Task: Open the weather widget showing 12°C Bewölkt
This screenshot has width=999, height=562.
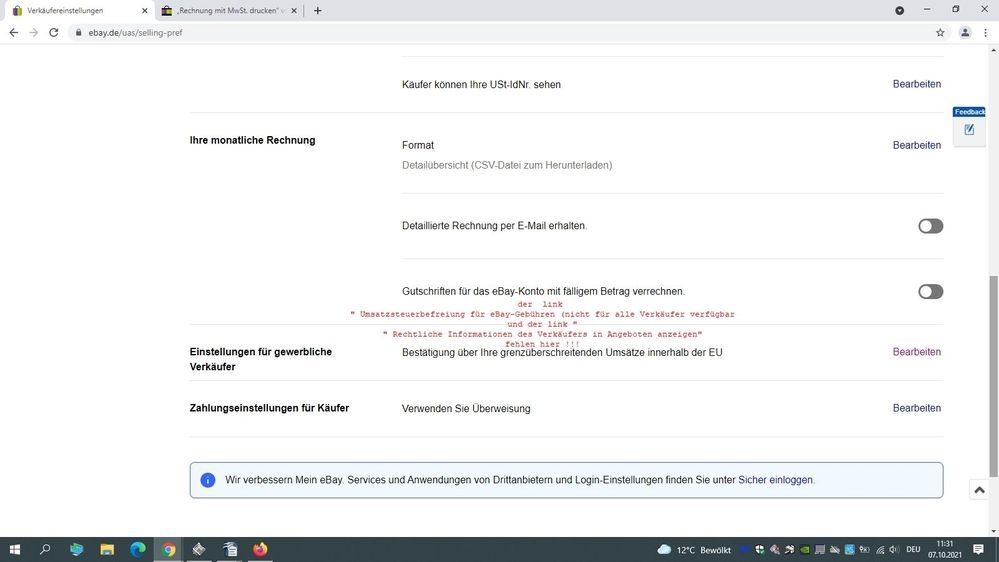Action: pos(694,550)
